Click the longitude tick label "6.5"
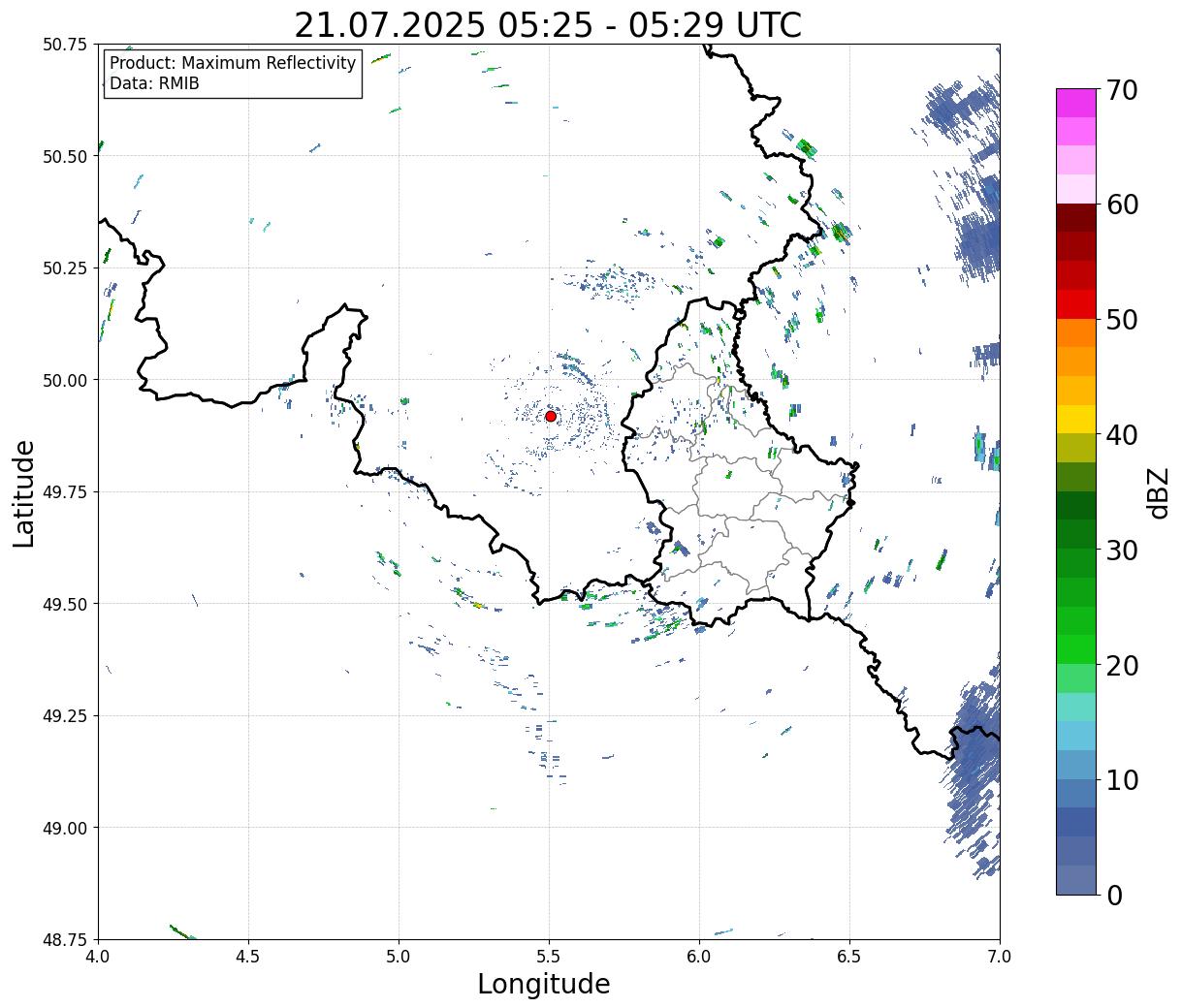The height and width of the screenshot is (1008, 1182). (849, 957)
